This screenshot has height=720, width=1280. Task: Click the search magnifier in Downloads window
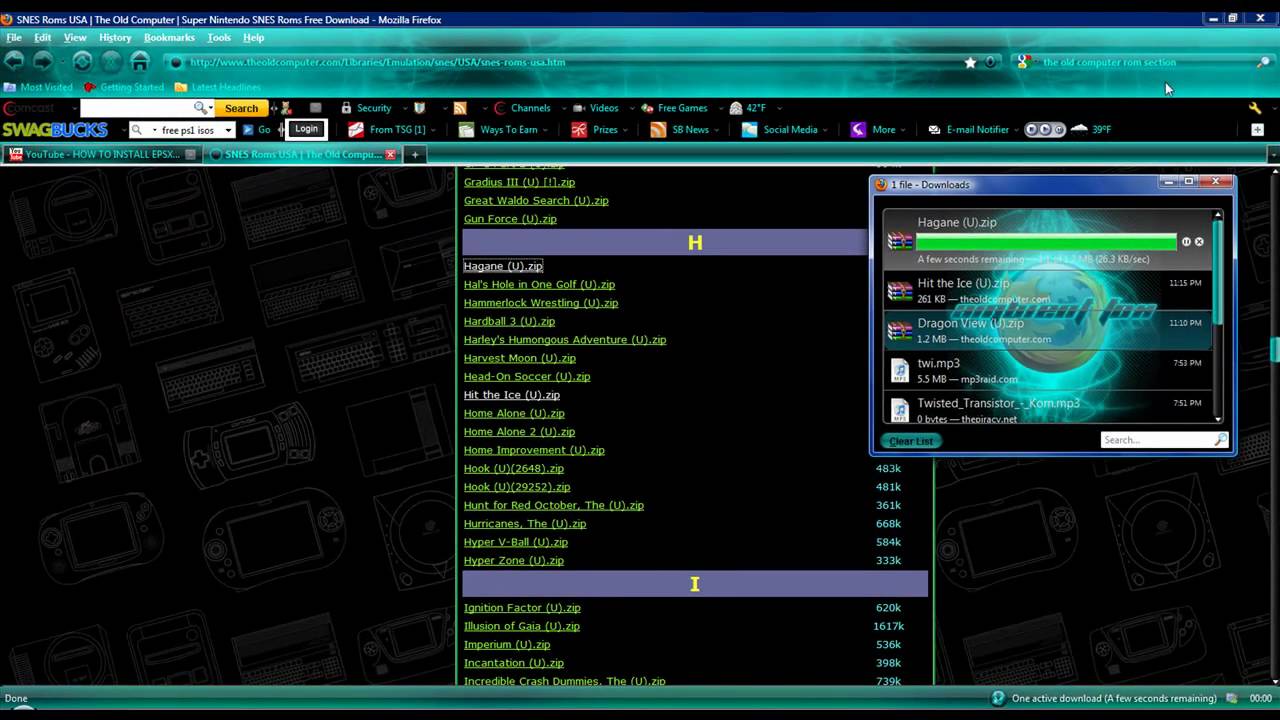(1220, 440)
